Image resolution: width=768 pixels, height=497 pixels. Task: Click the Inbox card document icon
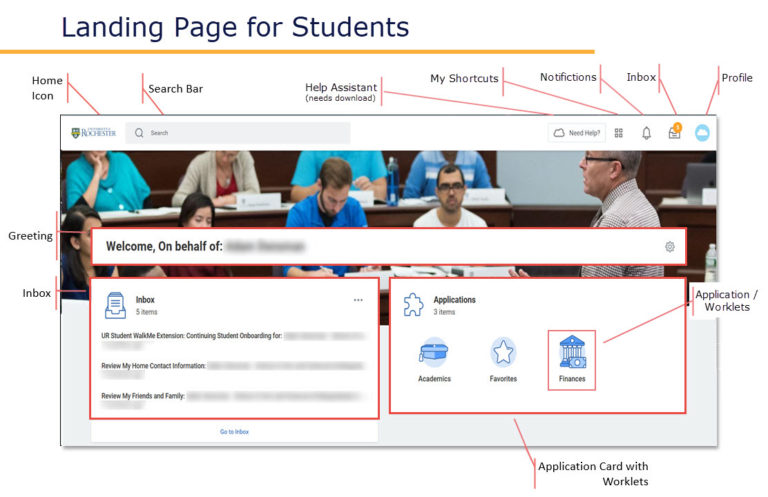(x=116, y=304)
